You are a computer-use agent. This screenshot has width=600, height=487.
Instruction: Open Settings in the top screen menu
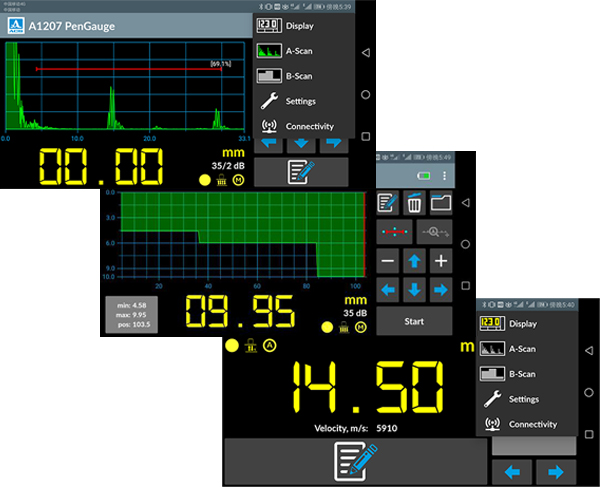coord(304,101)
